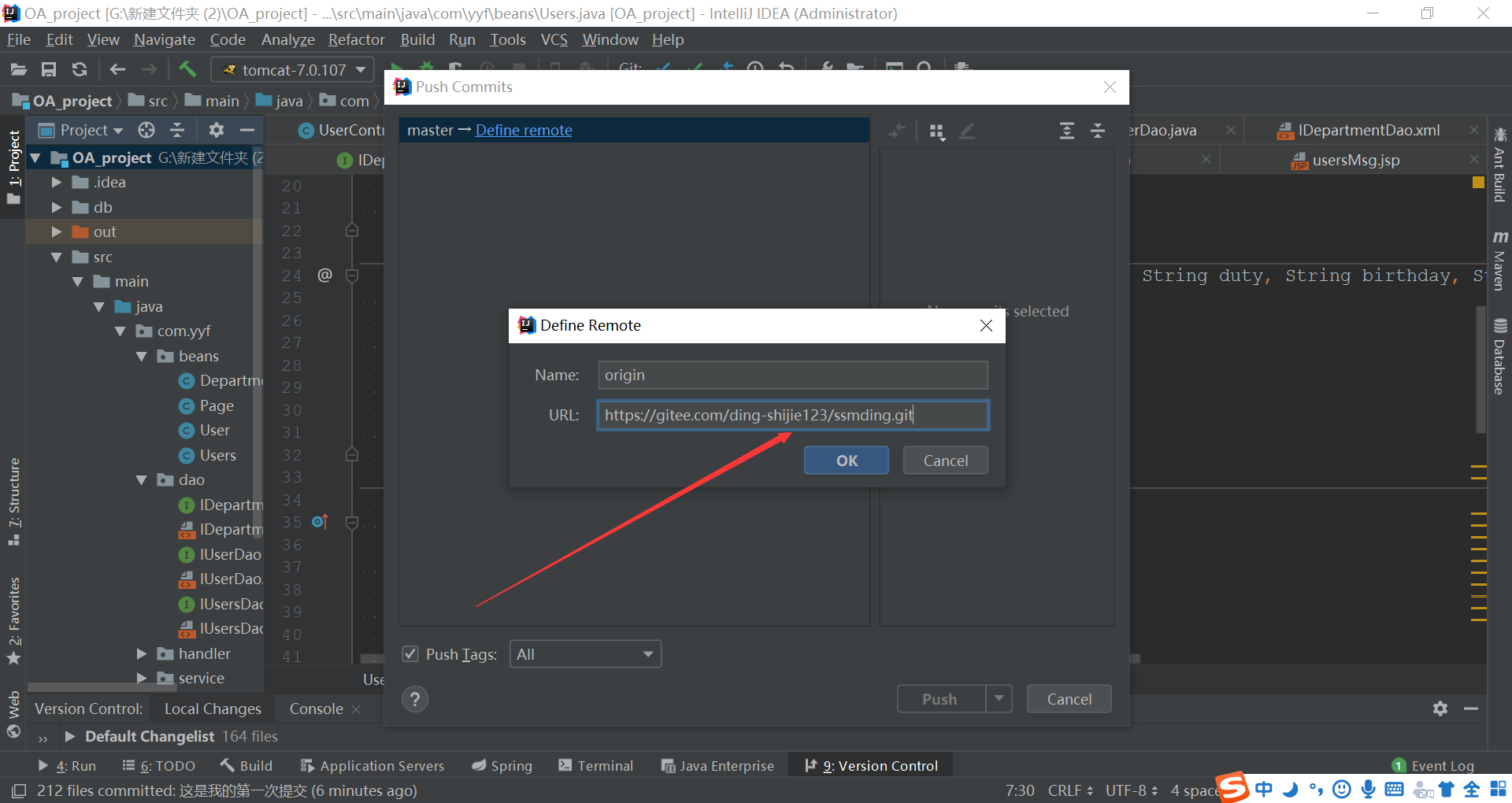Click the Save All toolbar icon

click(49, 70)
